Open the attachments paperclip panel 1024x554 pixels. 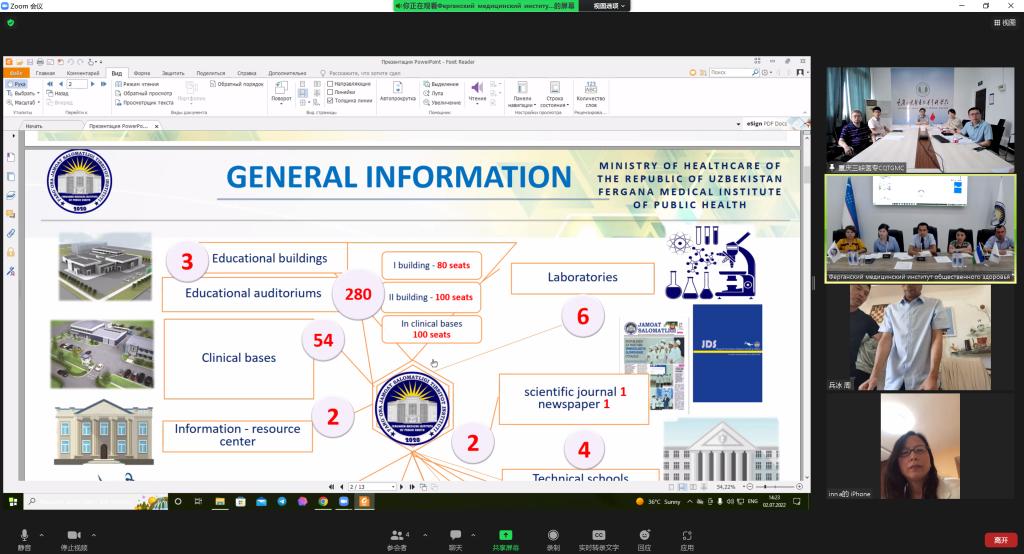(11, 233)
